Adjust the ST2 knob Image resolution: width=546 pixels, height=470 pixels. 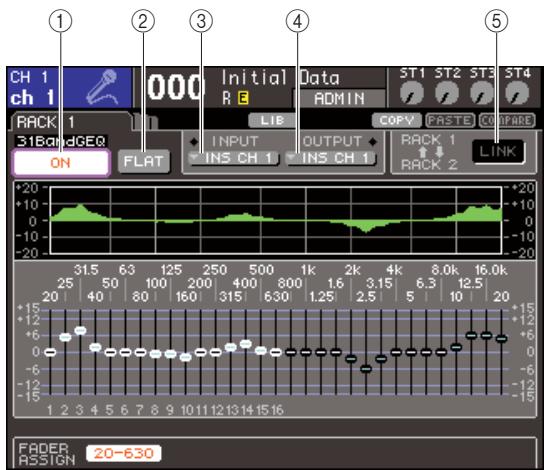click(447, 94)
